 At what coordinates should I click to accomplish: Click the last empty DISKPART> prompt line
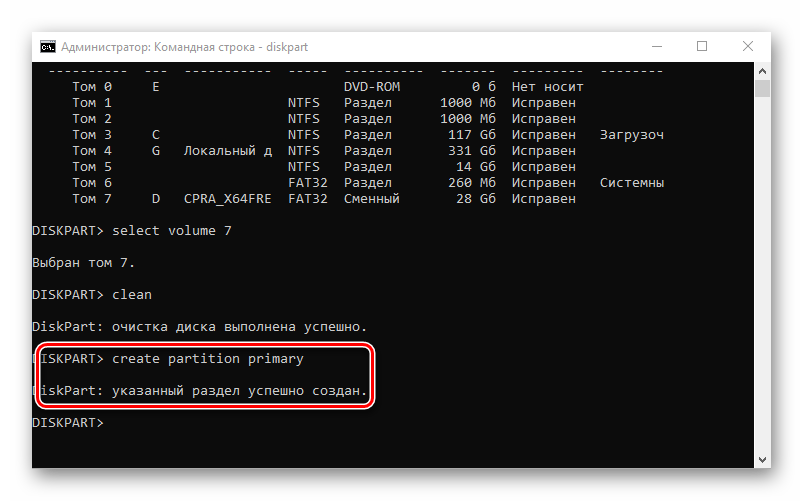point(68,423)
